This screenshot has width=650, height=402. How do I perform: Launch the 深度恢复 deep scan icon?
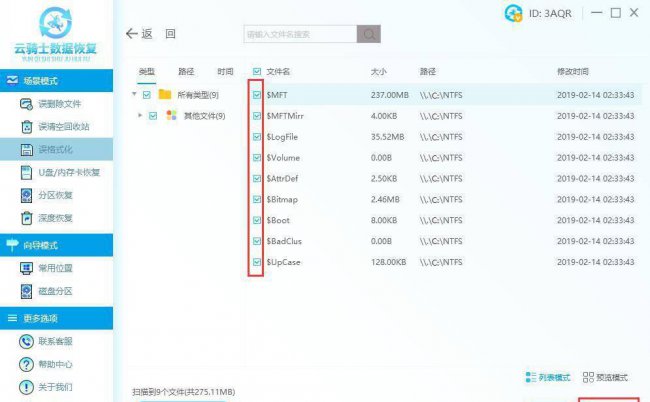(27, 218)
